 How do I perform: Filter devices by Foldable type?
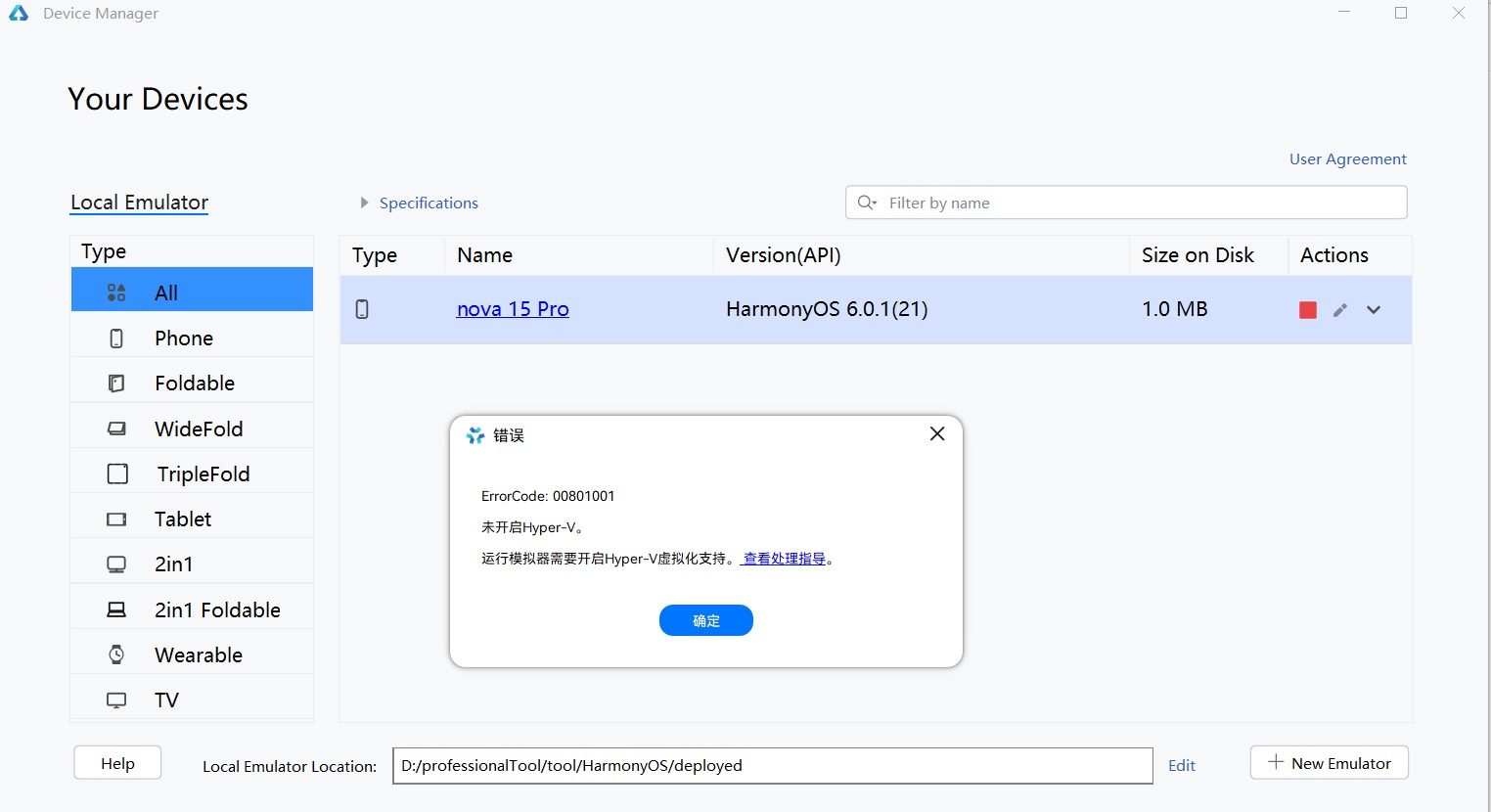192,383
